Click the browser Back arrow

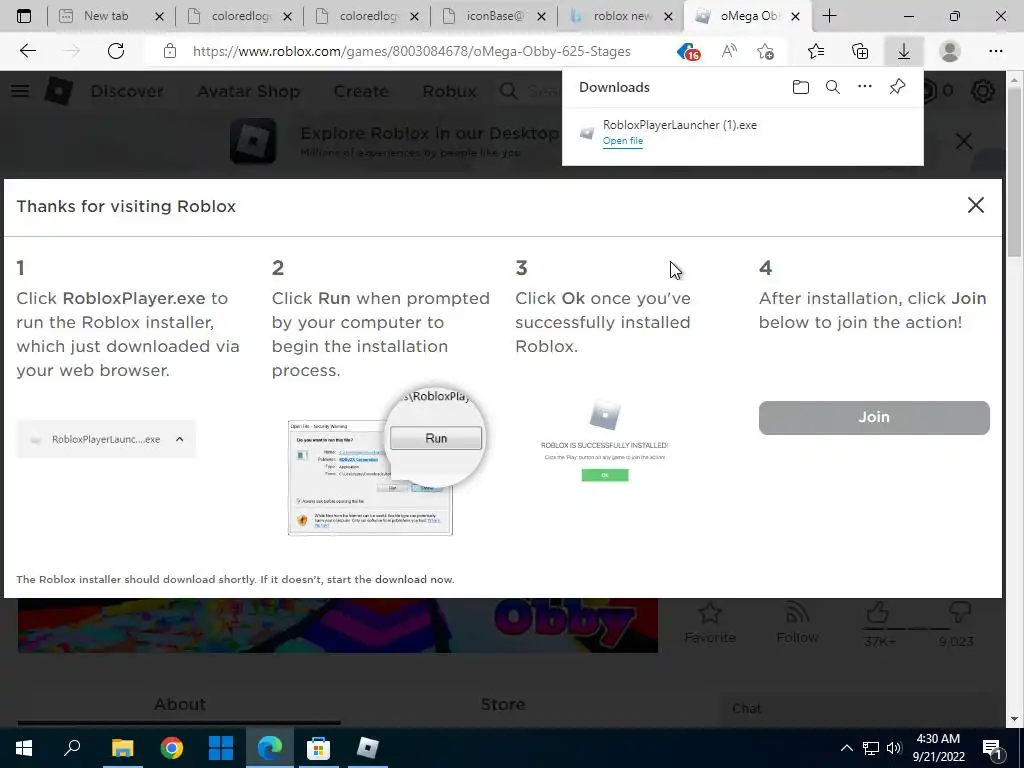tap(27, 51)
